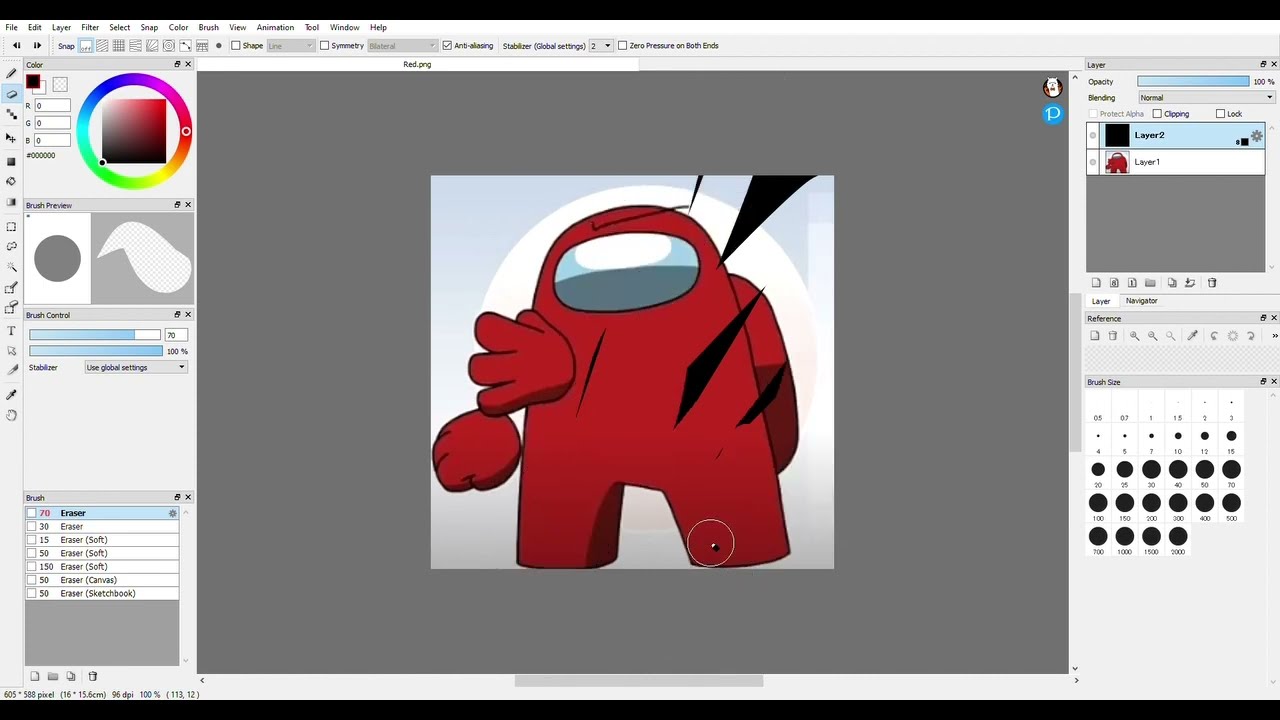
Task: Select the Magic Wand tool
Action: tap(11, 267)
